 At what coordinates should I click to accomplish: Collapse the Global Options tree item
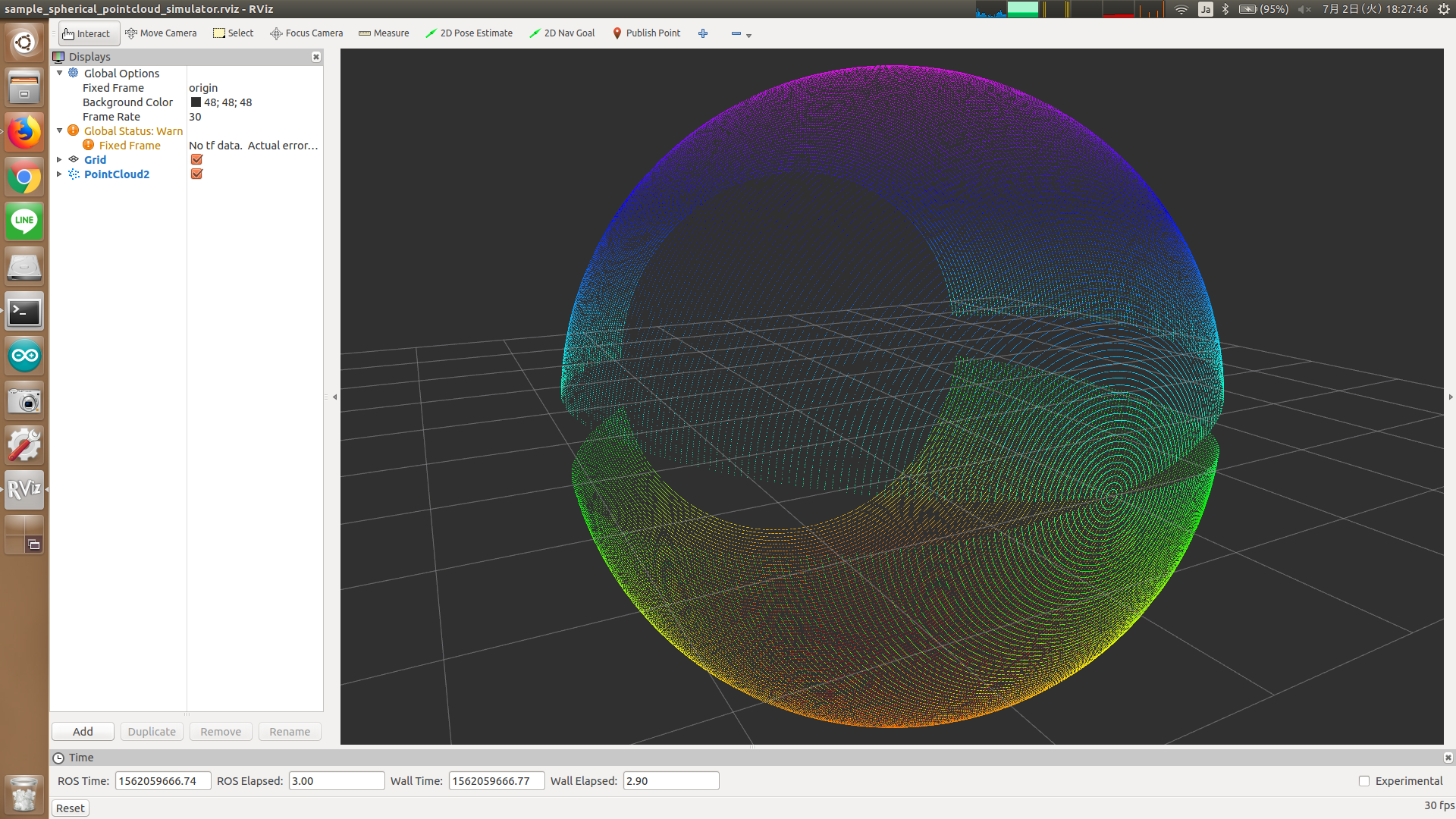[x=60, y=73]
